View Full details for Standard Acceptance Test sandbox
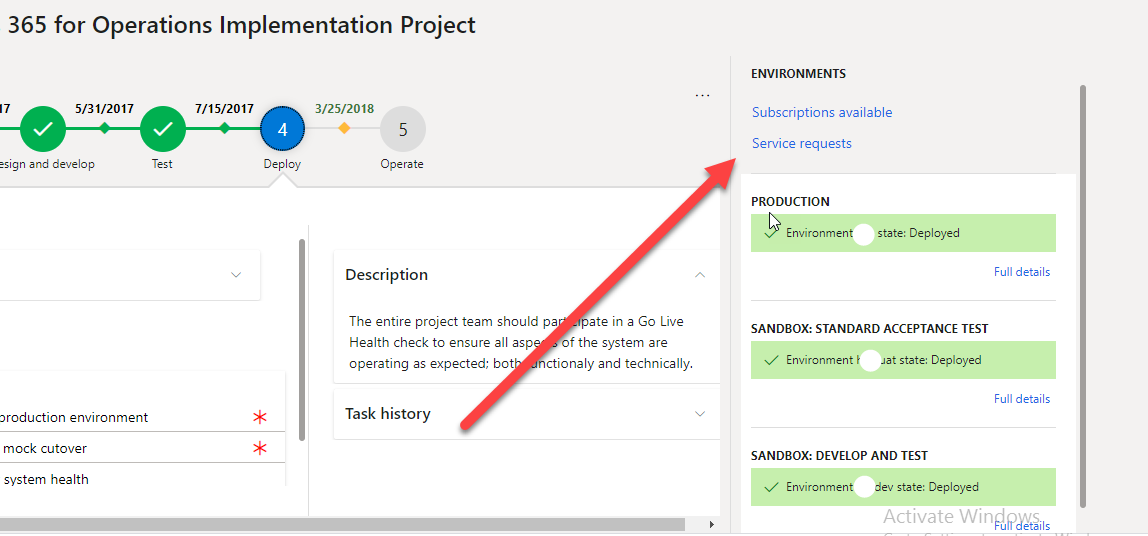 (1021, 399)
